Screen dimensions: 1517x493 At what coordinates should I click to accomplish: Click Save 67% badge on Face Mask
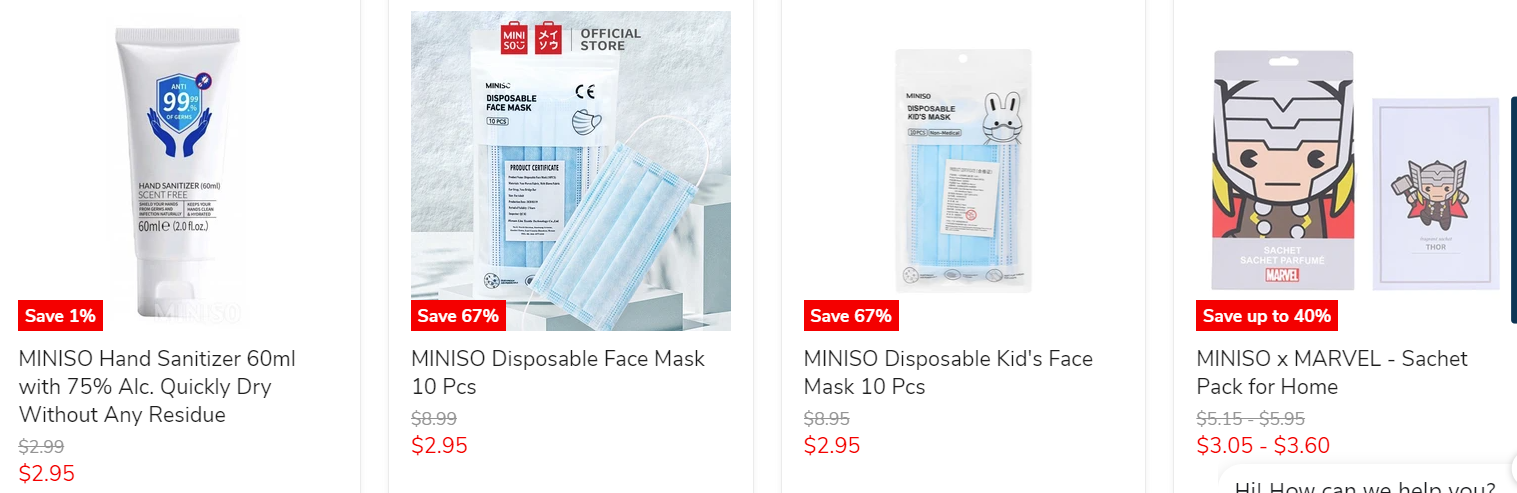(458, 316)
